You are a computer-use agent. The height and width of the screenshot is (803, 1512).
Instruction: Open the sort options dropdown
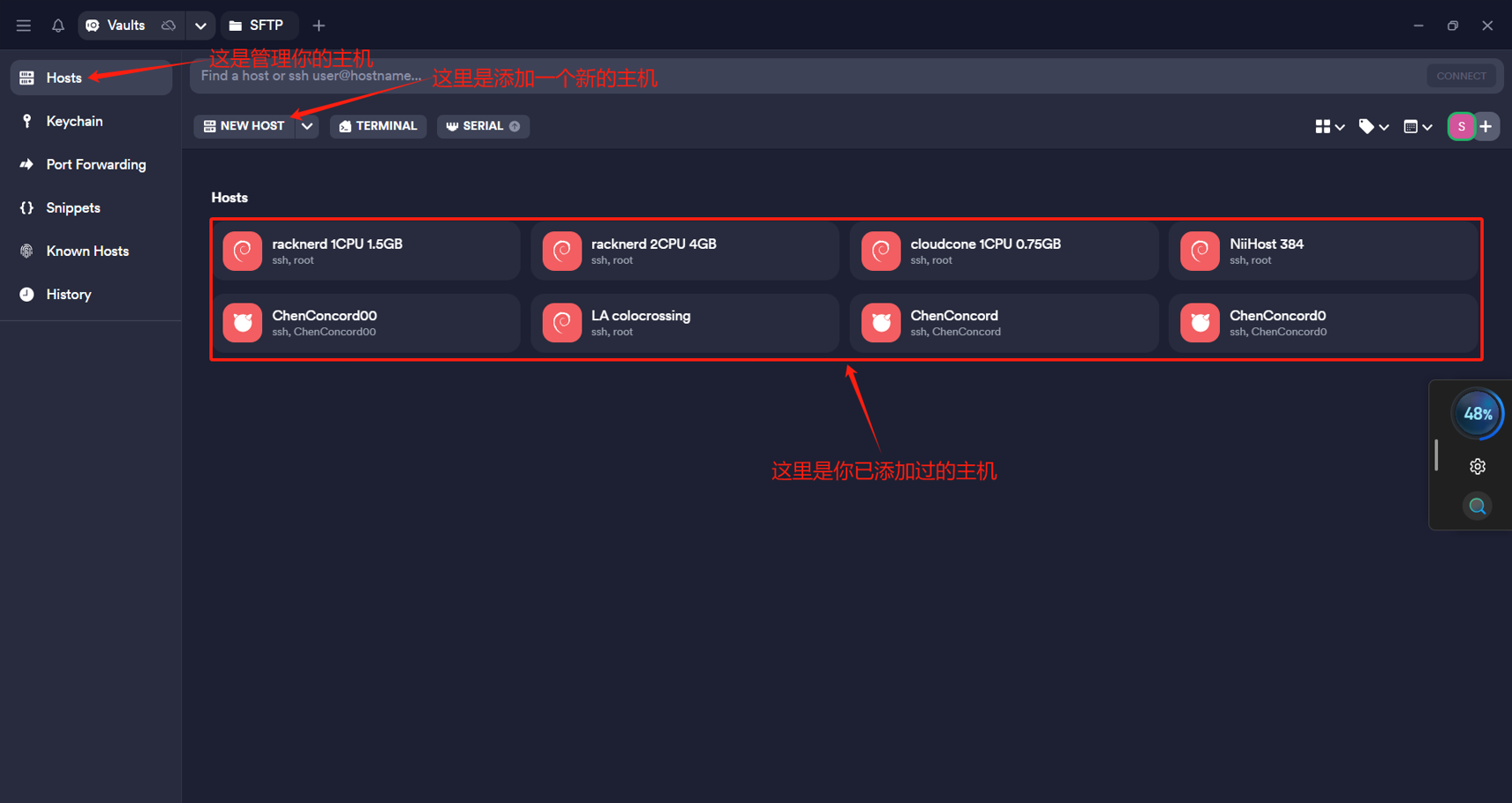[x=1418, y=127]
